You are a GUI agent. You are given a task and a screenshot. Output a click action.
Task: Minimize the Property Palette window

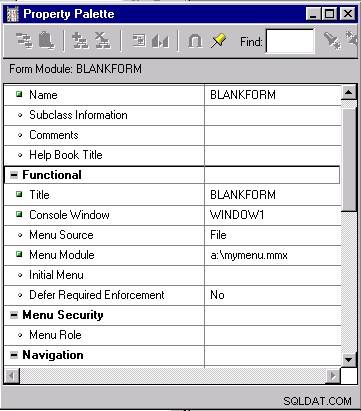click(x=313, y=14)
